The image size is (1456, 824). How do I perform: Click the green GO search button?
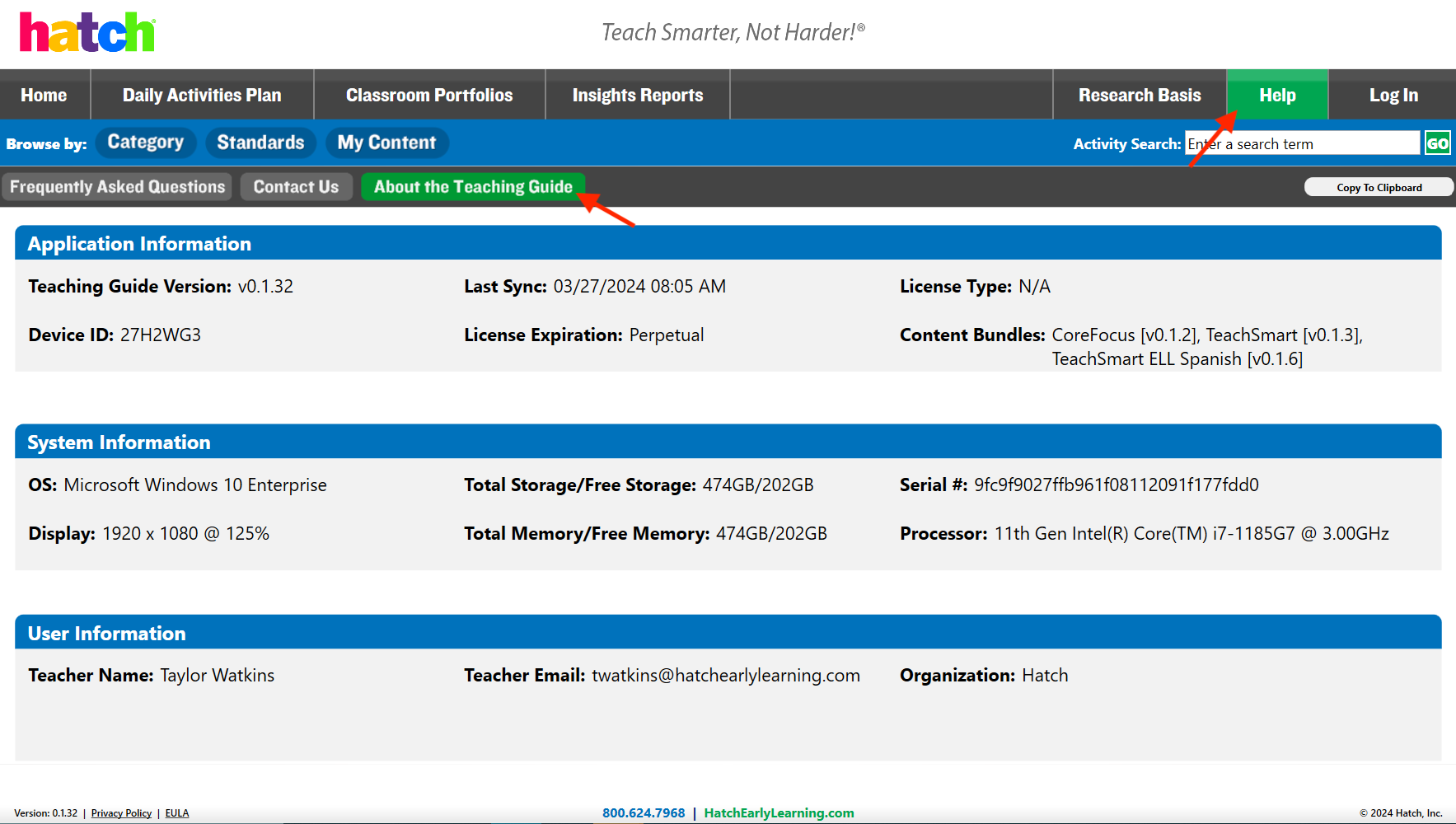tap(1438, 143)
